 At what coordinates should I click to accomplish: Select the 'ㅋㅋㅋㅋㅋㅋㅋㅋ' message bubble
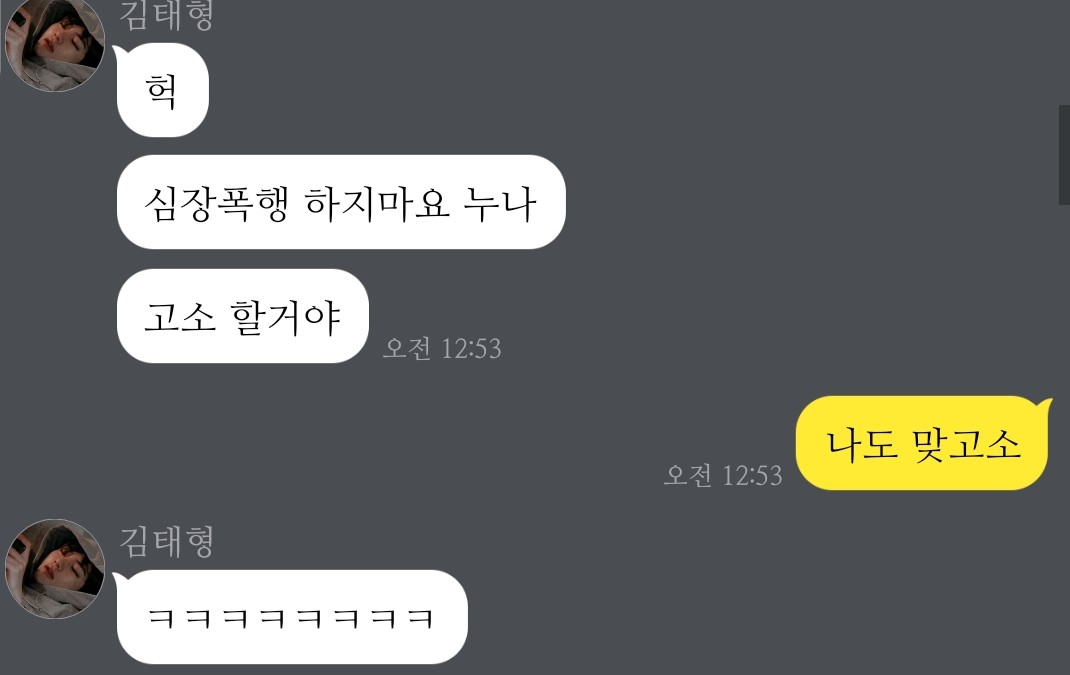[x=291, y=617]
